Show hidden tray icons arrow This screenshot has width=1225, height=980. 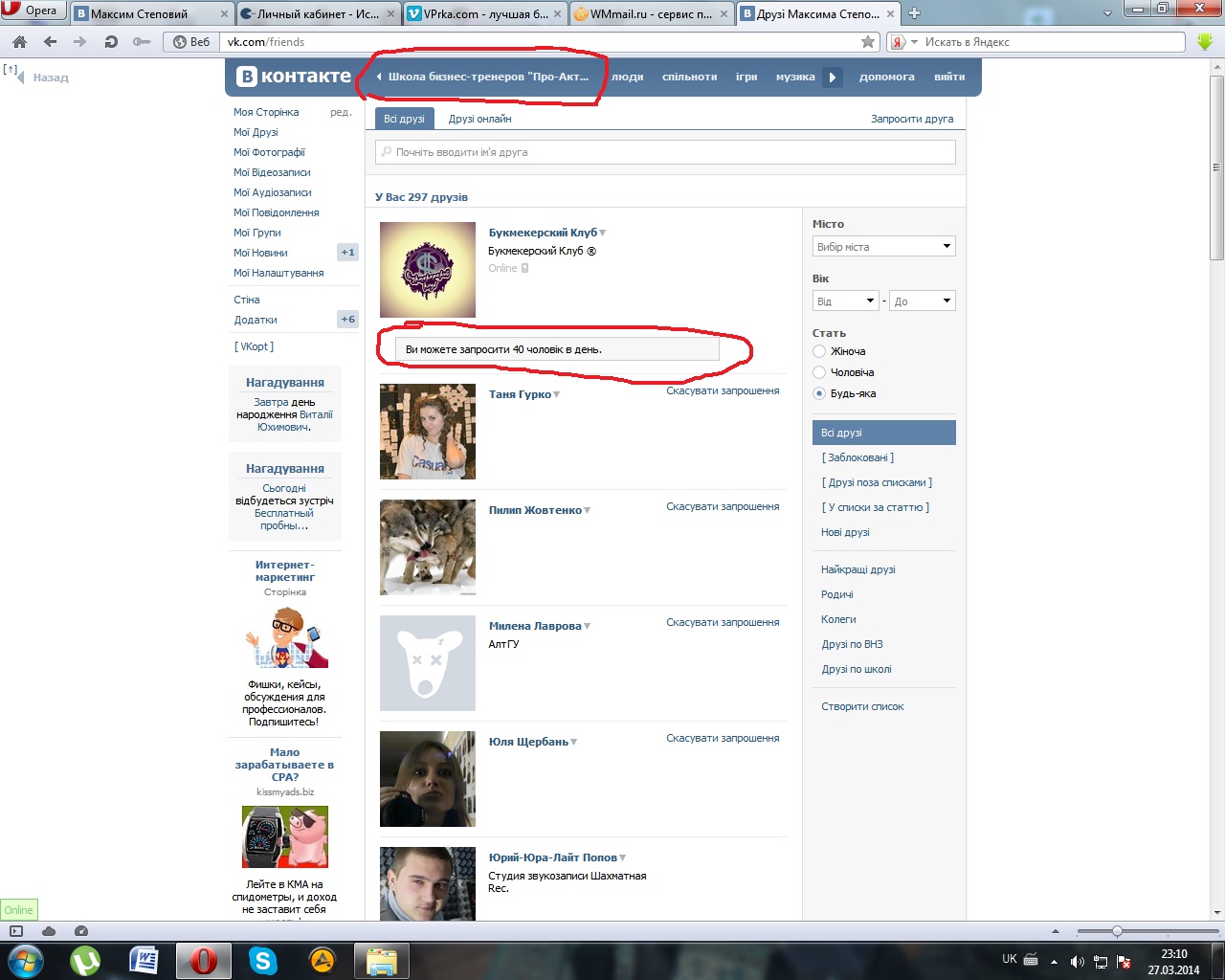pos(1054,961)
